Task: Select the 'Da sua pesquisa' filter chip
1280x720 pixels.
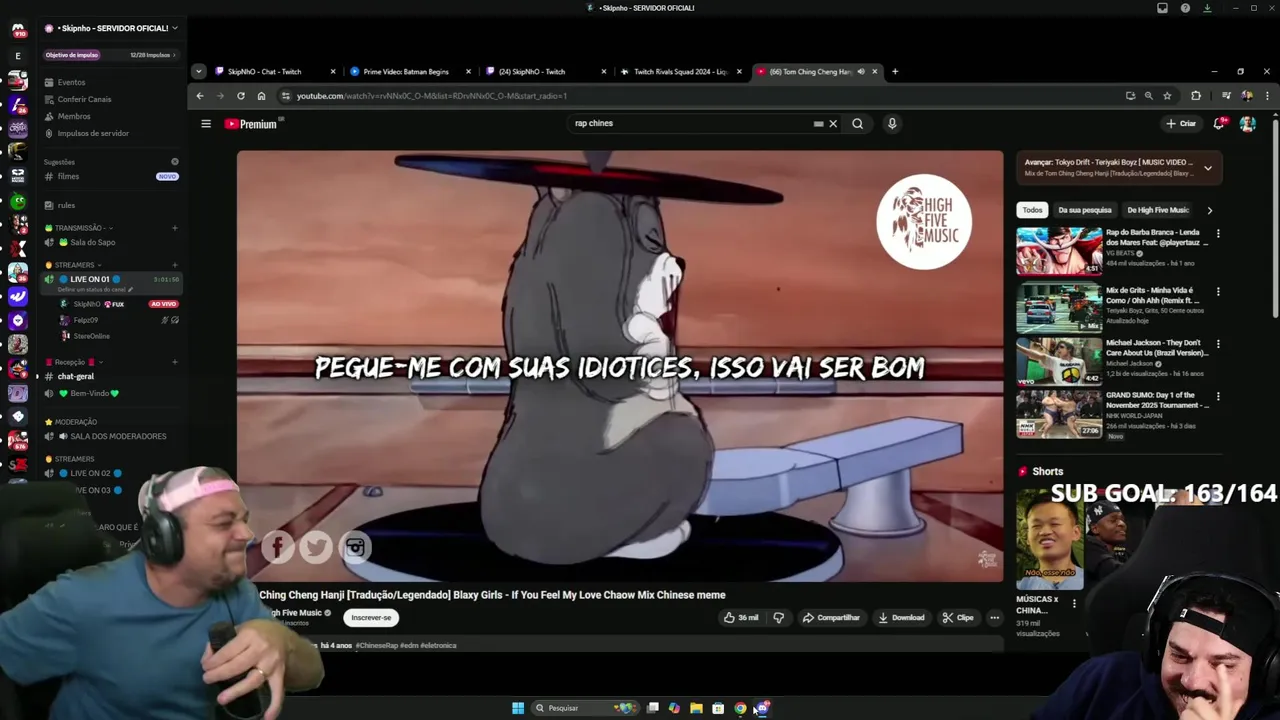Action: pyautogui.click(x=1085, y=210)
